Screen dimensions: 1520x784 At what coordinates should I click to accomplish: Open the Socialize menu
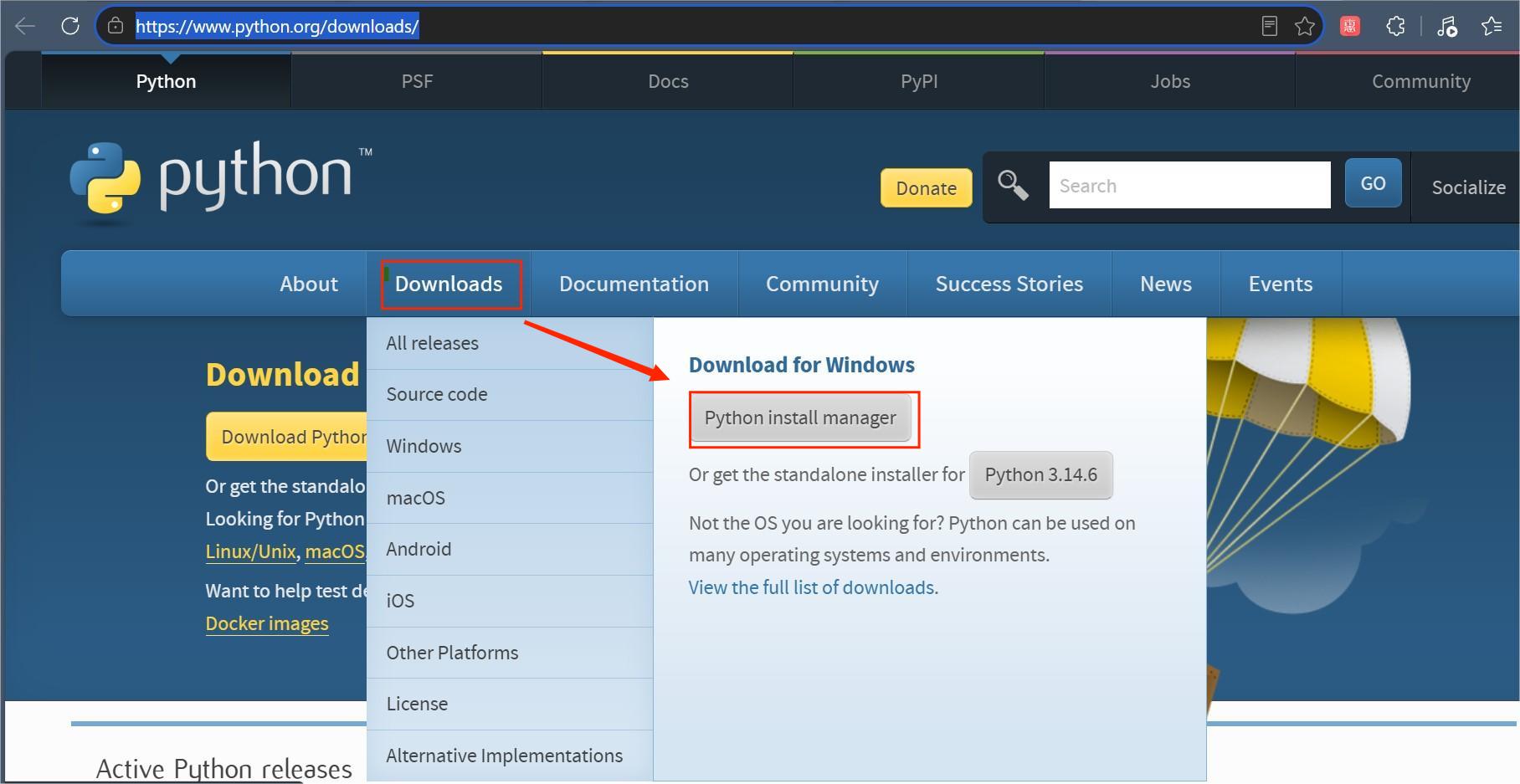coord(1468,187)
